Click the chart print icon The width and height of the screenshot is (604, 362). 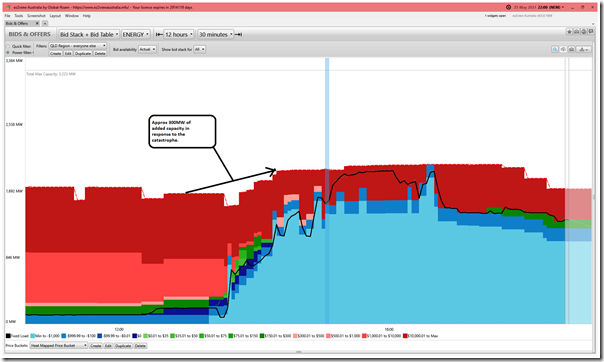[x=572, y=49]
